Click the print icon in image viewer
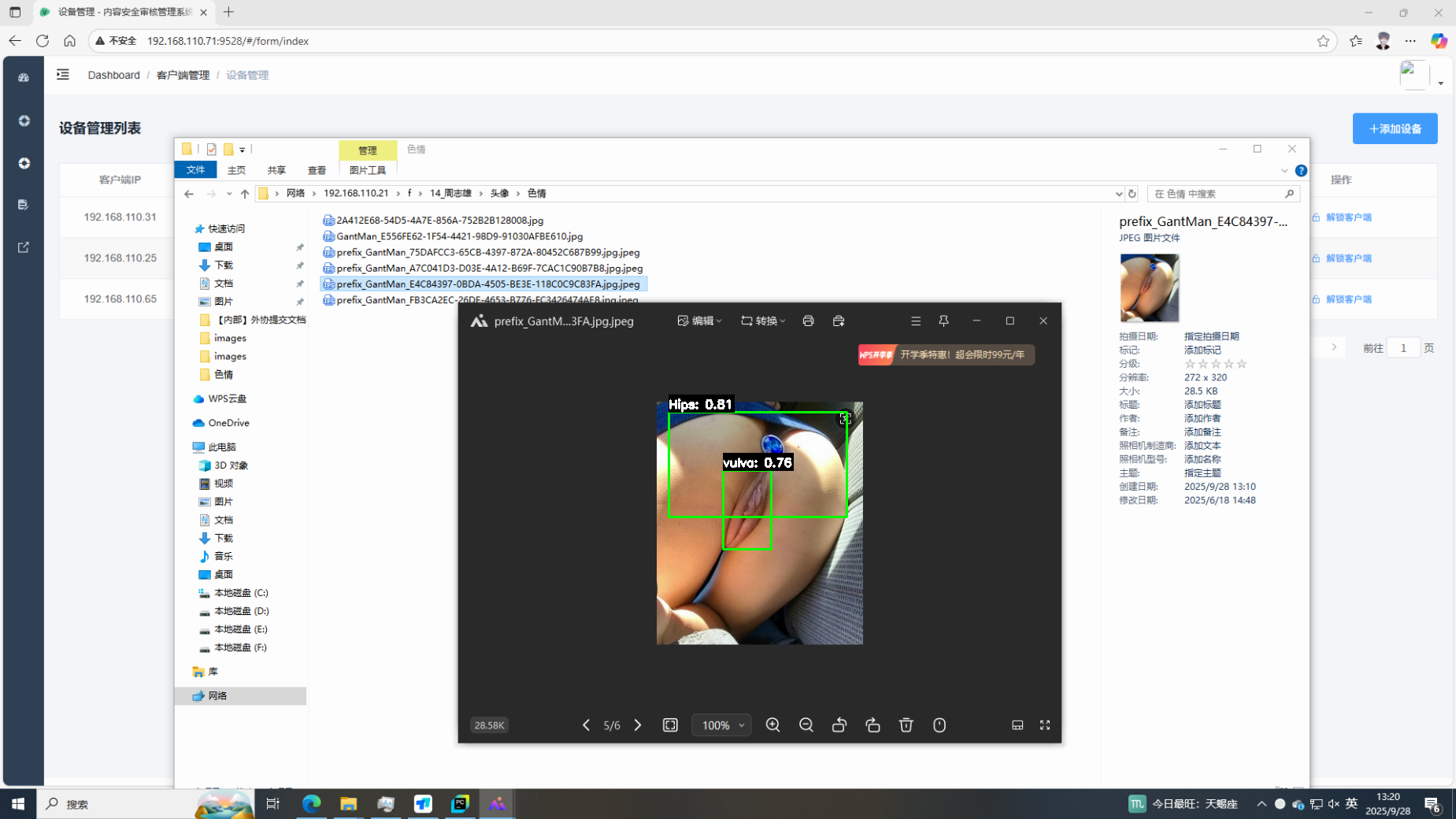Image resolution: width=1456 pixels, height=819 pixels. pyautogui.click(x=808, y=321)
